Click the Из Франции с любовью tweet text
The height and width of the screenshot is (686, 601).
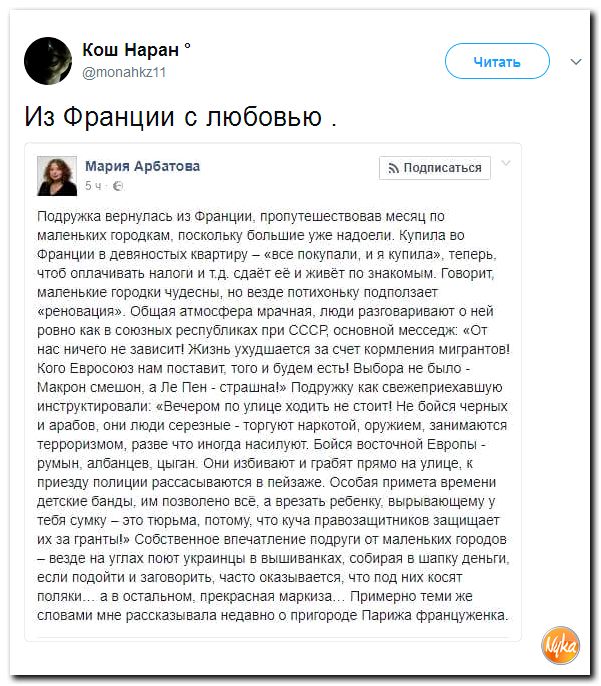point(180,116)
